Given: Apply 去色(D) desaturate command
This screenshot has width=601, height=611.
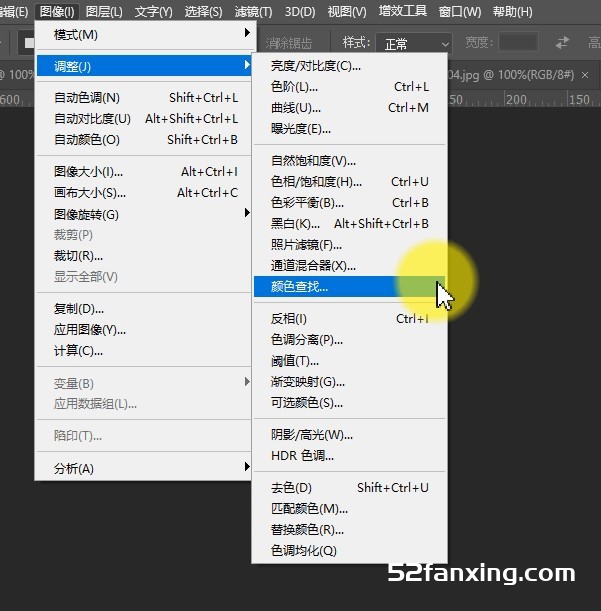Looking at the screenshot, I should pos(349,487).
